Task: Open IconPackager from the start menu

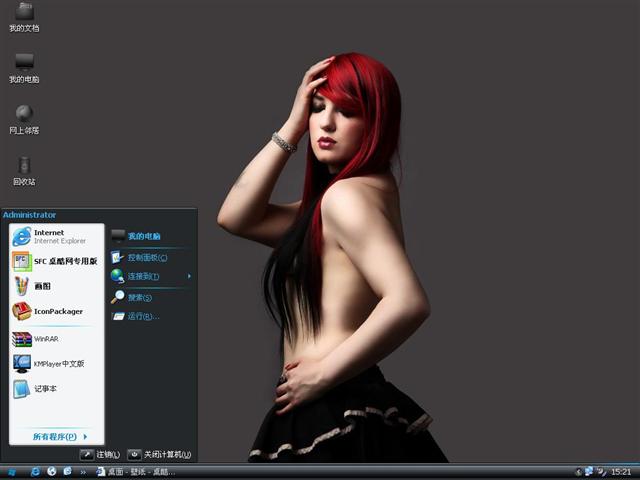Action: point(56,311)
